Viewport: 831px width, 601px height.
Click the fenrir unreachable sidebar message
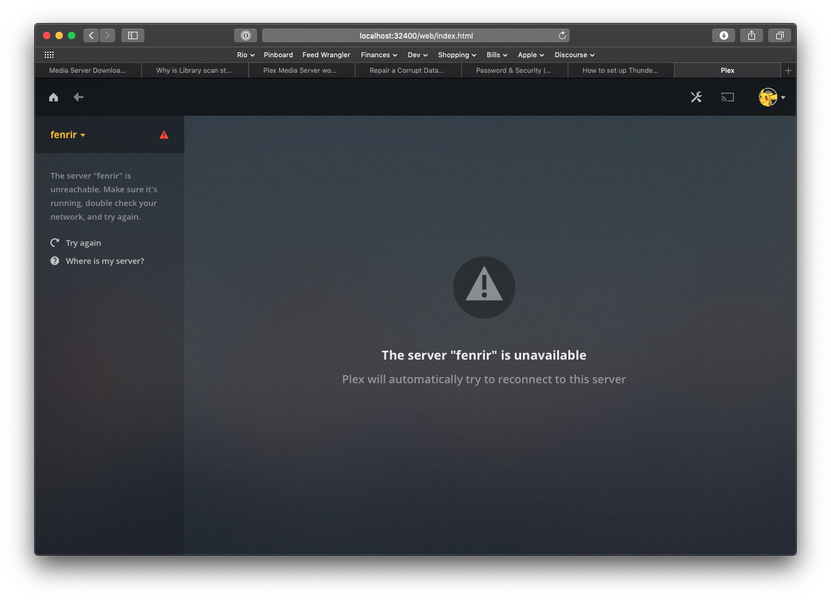point(104,196)
